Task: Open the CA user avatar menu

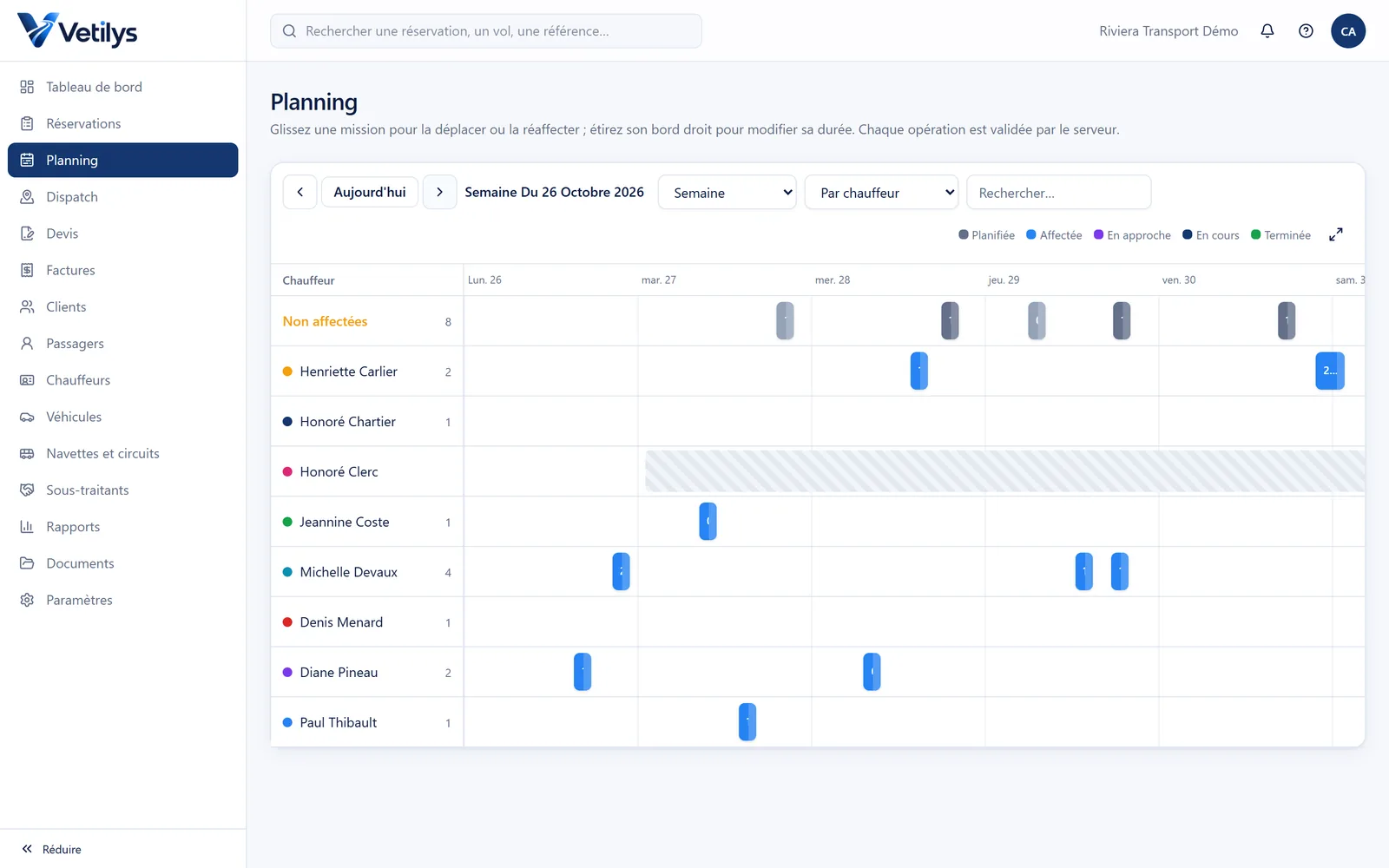Action: (1348, 31)
